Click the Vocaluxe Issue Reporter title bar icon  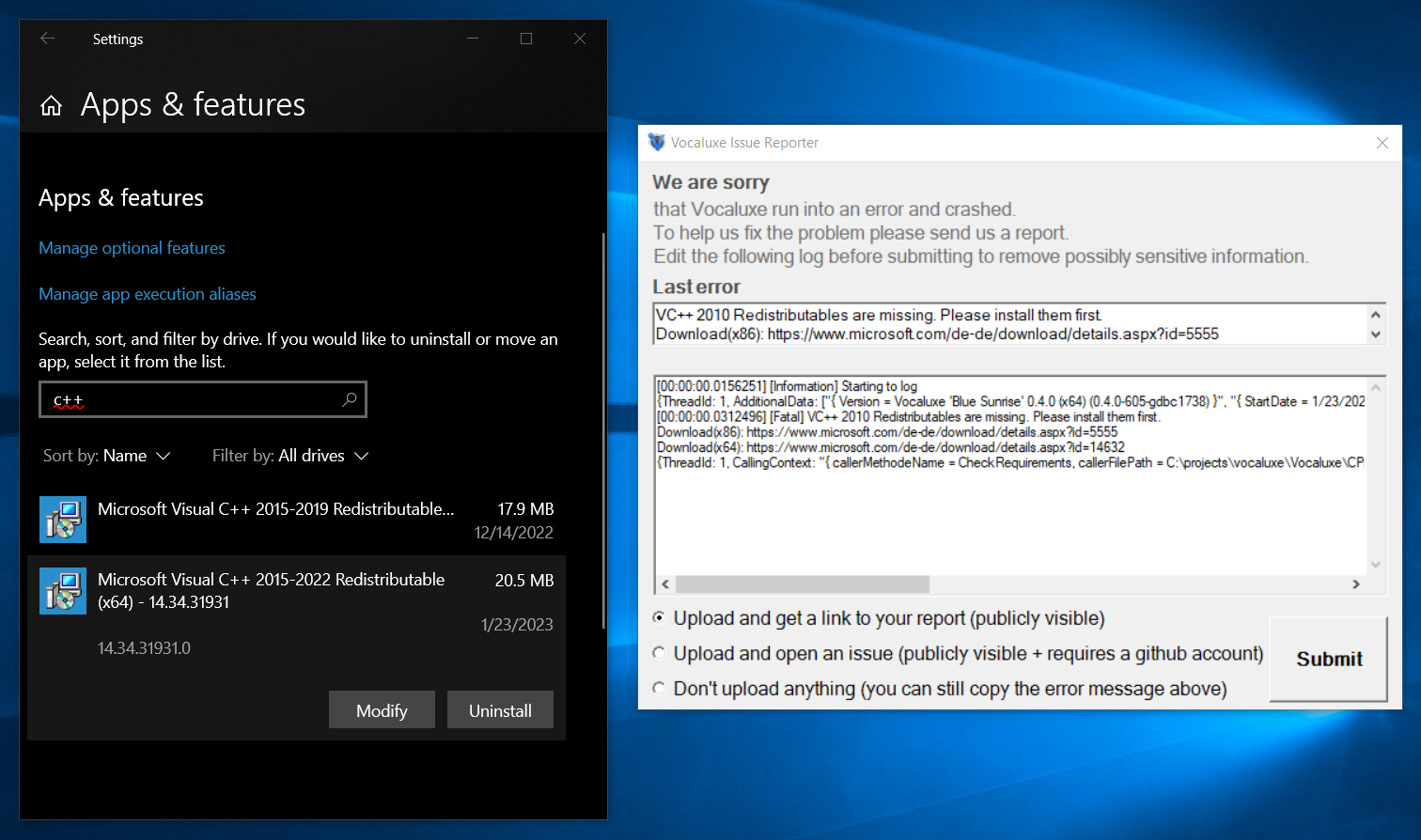coord(657,142)
